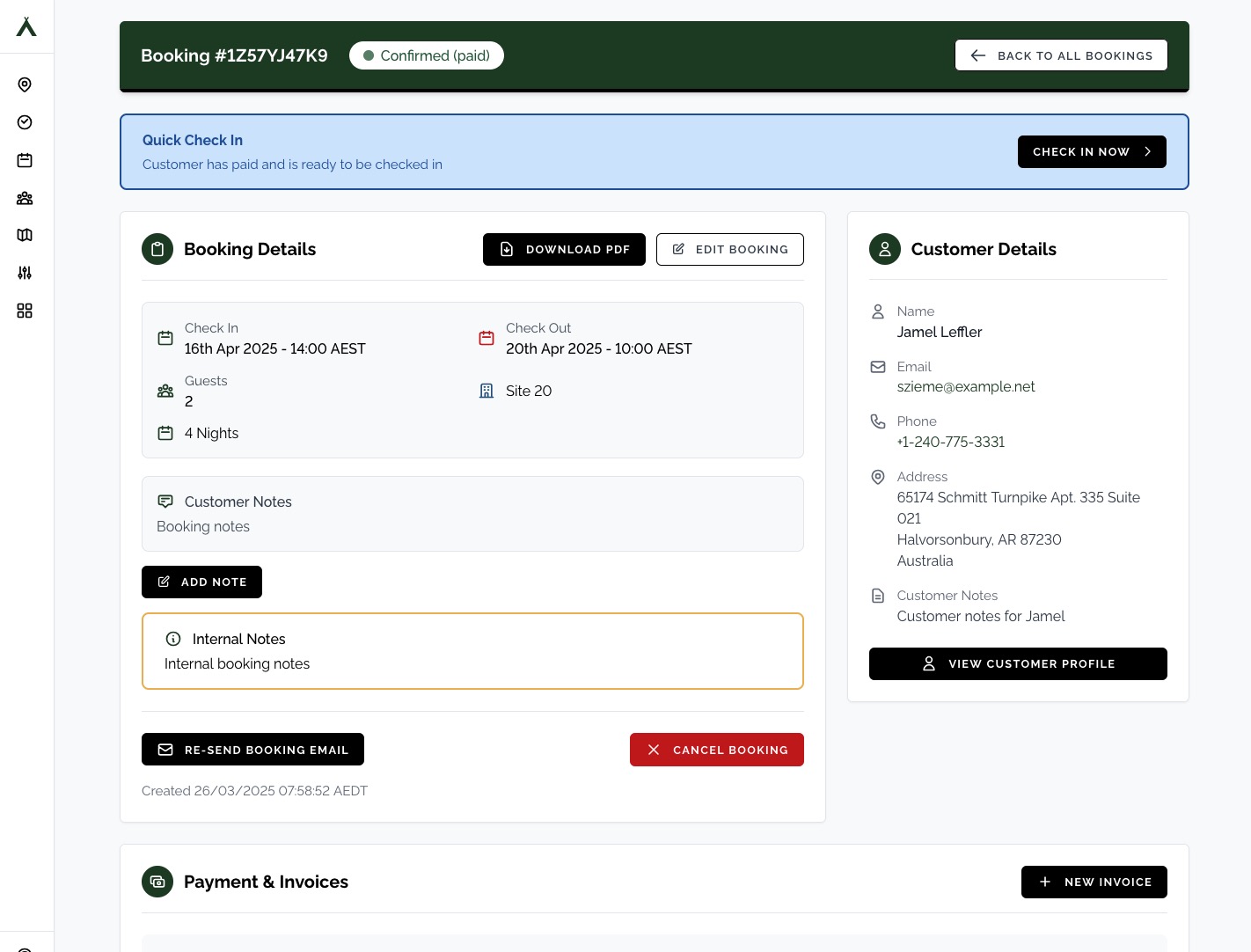Click Back to All Bookings
This screenshot has height=952, width=1251.
coord(1061,55)
